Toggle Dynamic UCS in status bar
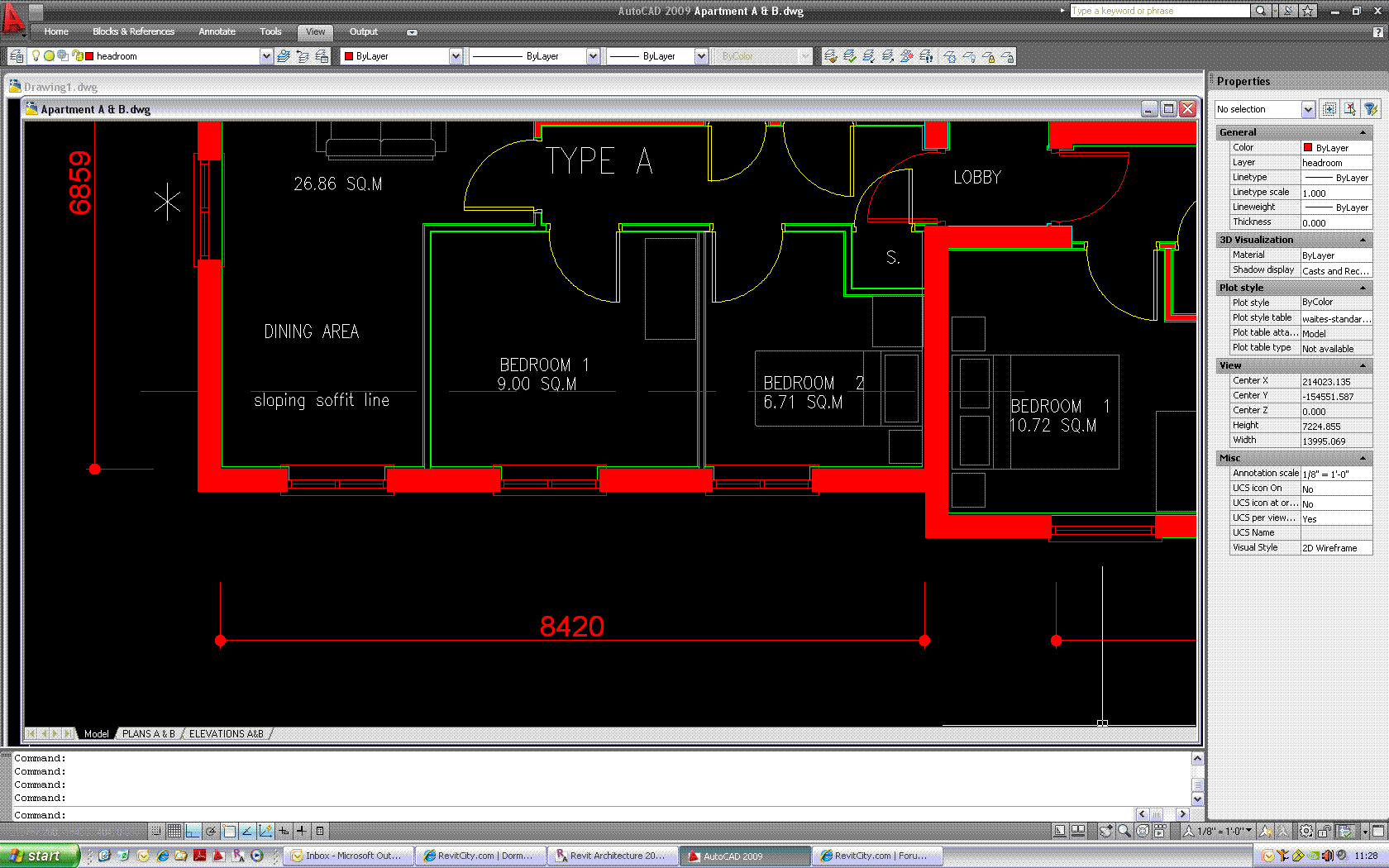Image resolution: width=1389 pixels, height=868 pixels. [265, 831]
